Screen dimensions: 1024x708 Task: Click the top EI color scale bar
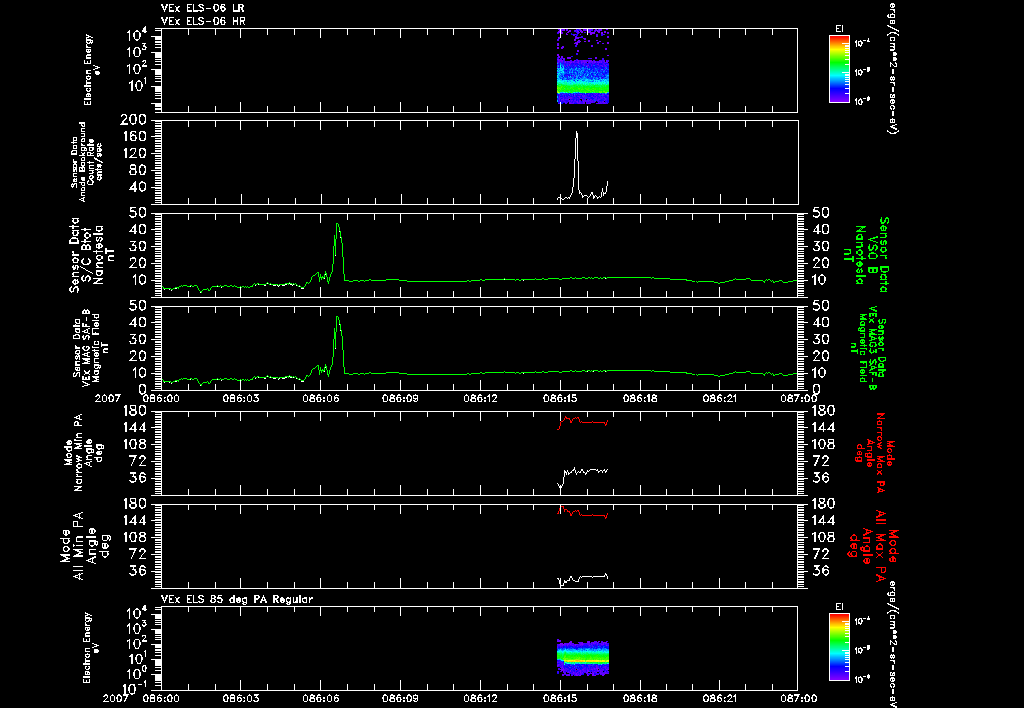(839, 69)
